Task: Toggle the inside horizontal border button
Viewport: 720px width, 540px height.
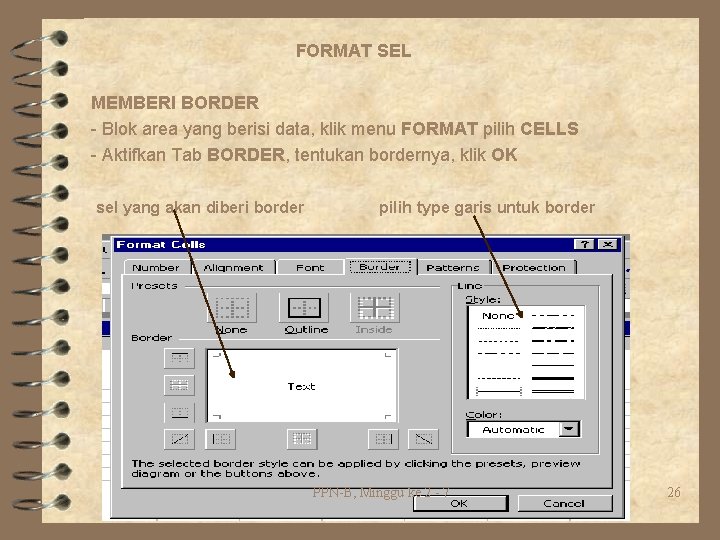Action: point(179,385)
